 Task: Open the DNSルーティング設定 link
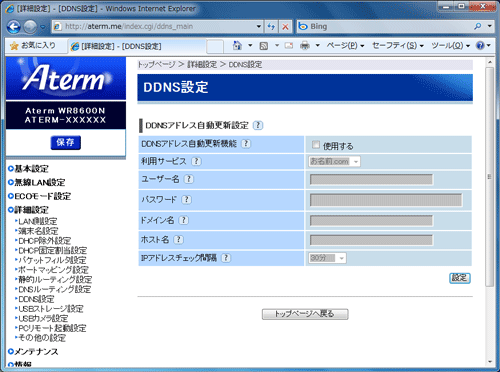click(x=55, y=289)
